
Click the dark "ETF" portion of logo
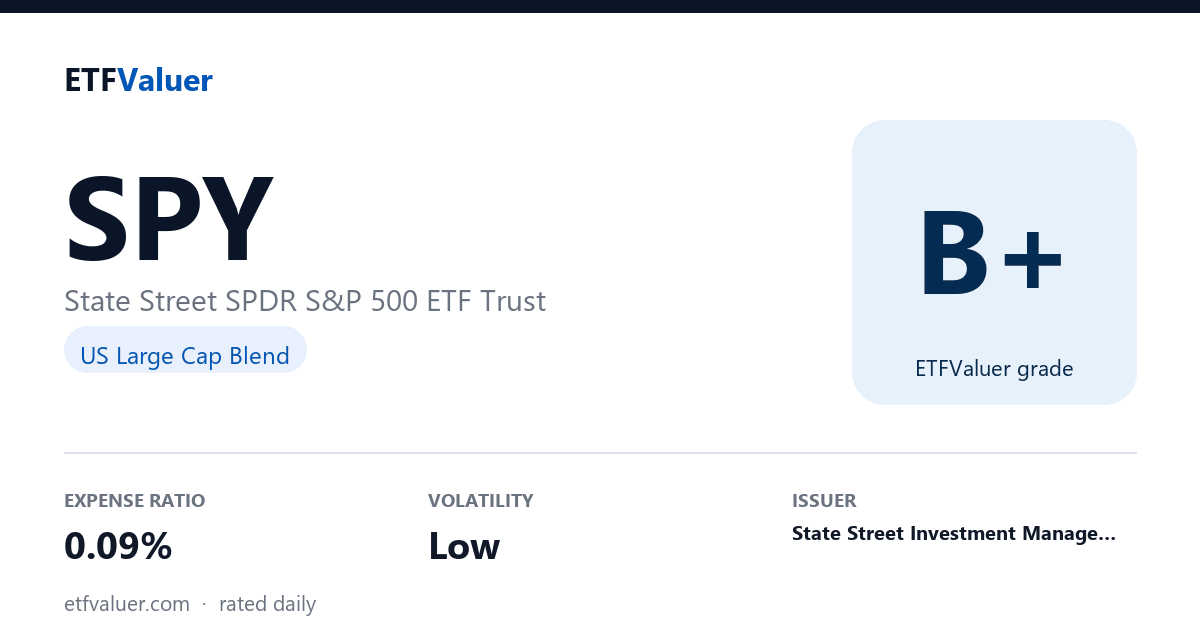91,80
